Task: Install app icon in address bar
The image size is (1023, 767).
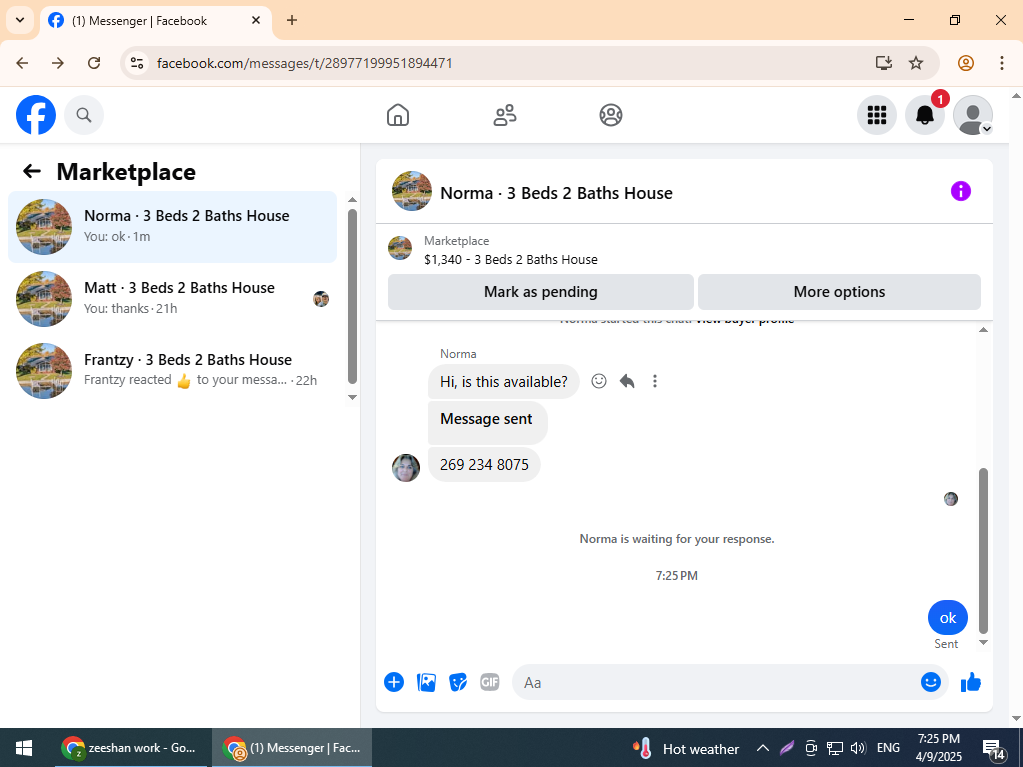Action: tap(883, 63)
